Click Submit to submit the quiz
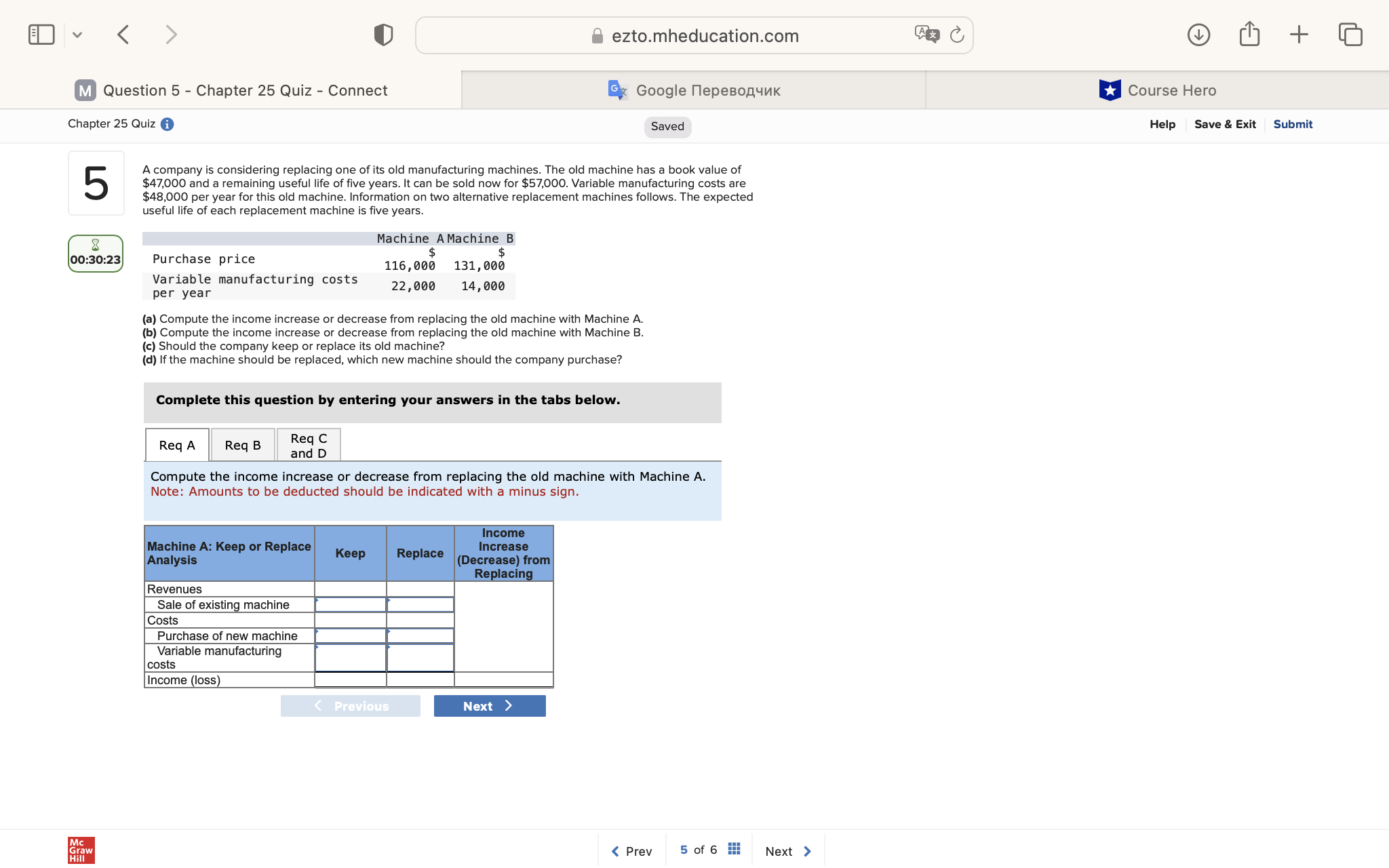The height and width of the screenshot is (868, 1389). click(1292, 124)
